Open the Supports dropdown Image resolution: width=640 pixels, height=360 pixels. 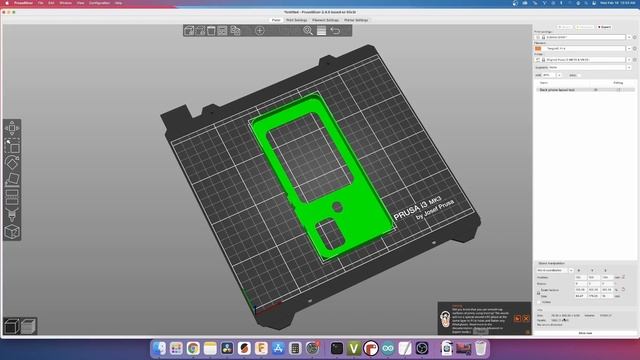pos(589,67)
